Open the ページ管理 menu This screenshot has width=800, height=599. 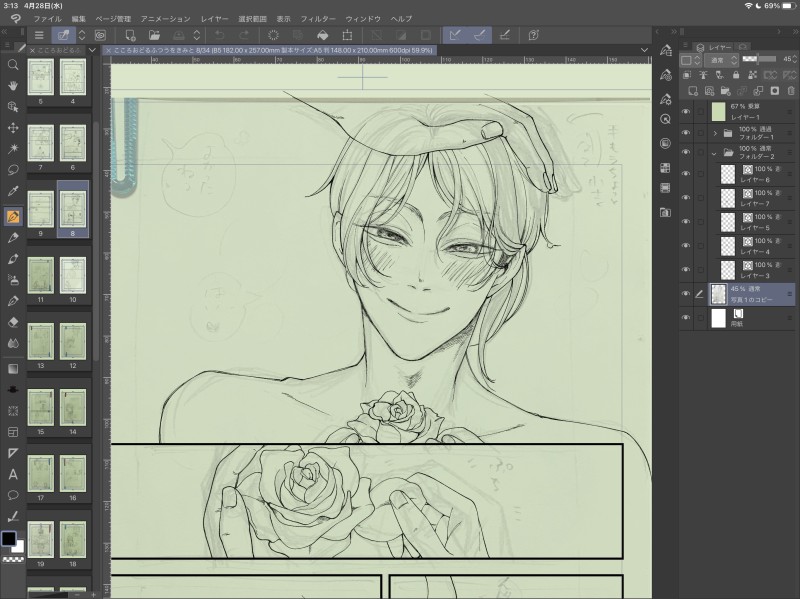(113, 19)
